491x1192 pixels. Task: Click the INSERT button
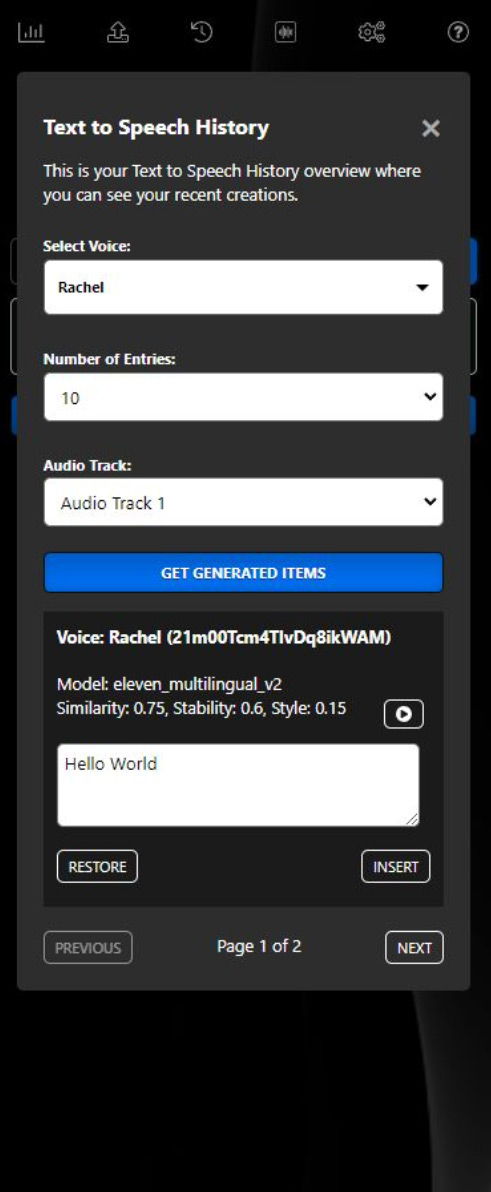pyautogui.click(x=395, y=867)
